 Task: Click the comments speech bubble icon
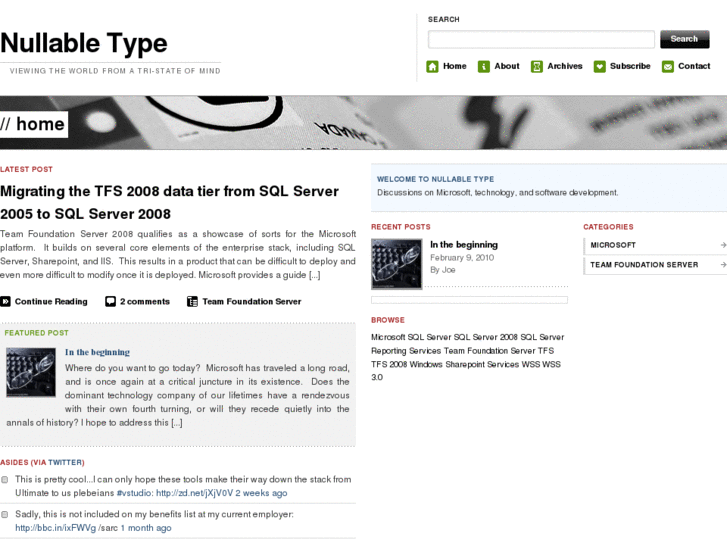(111, 301)
